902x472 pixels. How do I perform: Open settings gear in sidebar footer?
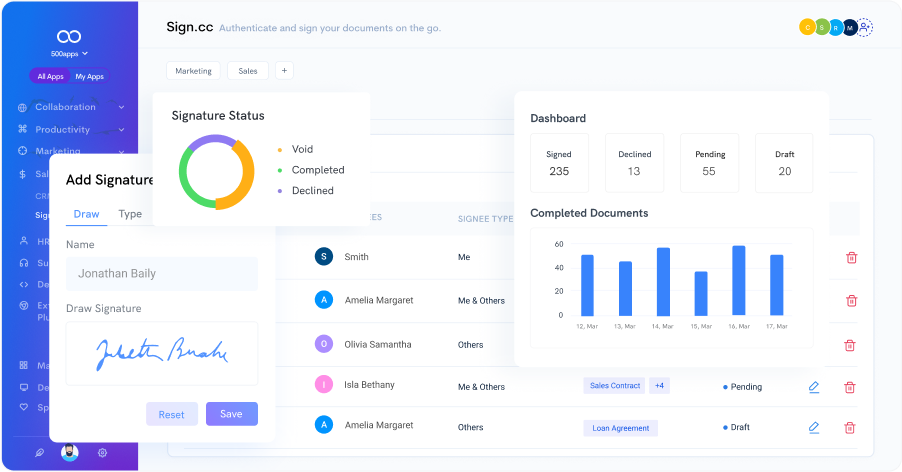pyautogui.click(x=102, y=453)
